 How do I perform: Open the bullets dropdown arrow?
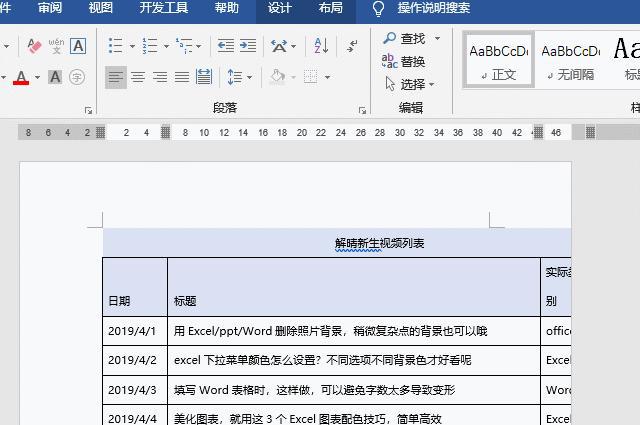pyautogui.click(x=132, y=46)
